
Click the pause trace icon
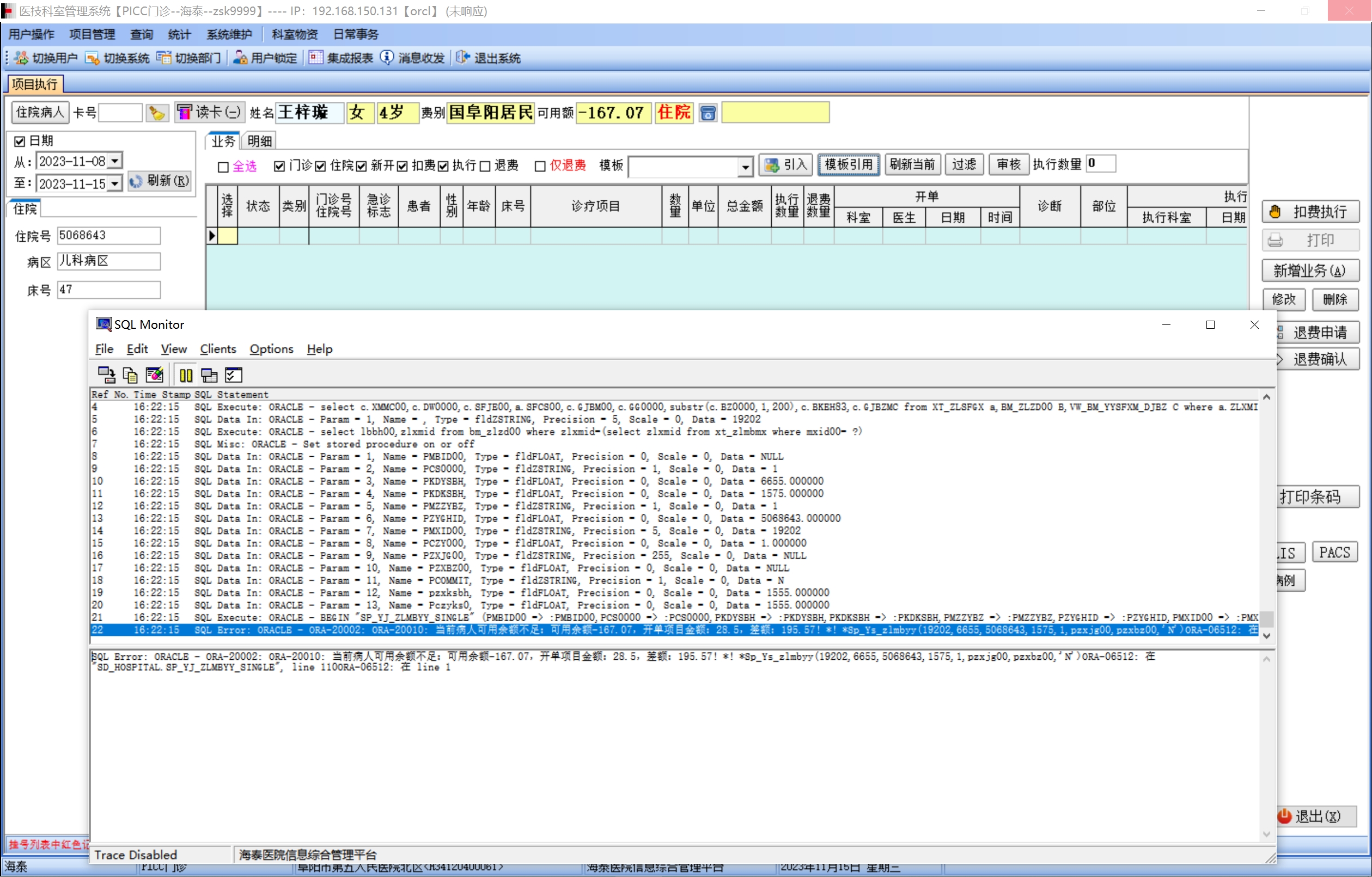pyautogui.click(x=186, y=375)
